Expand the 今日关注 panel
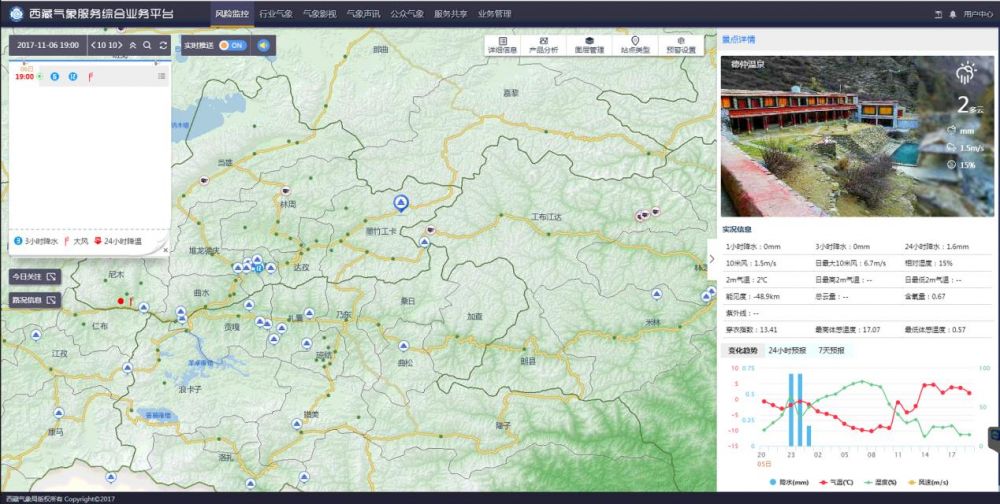The height and width of the screenshot is (504, 1000). point(35,276)
